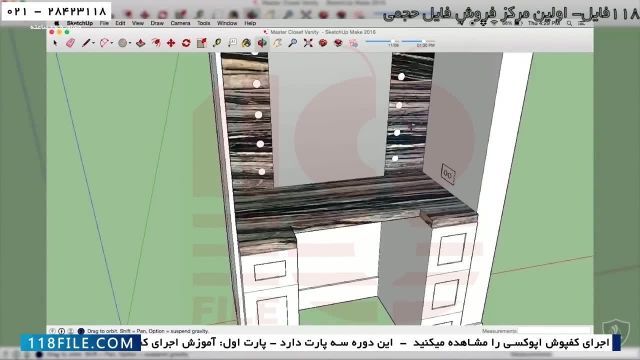Pick the Paint Bucket tool
This screenshot has height=360, width=640.
click(247, 43)
